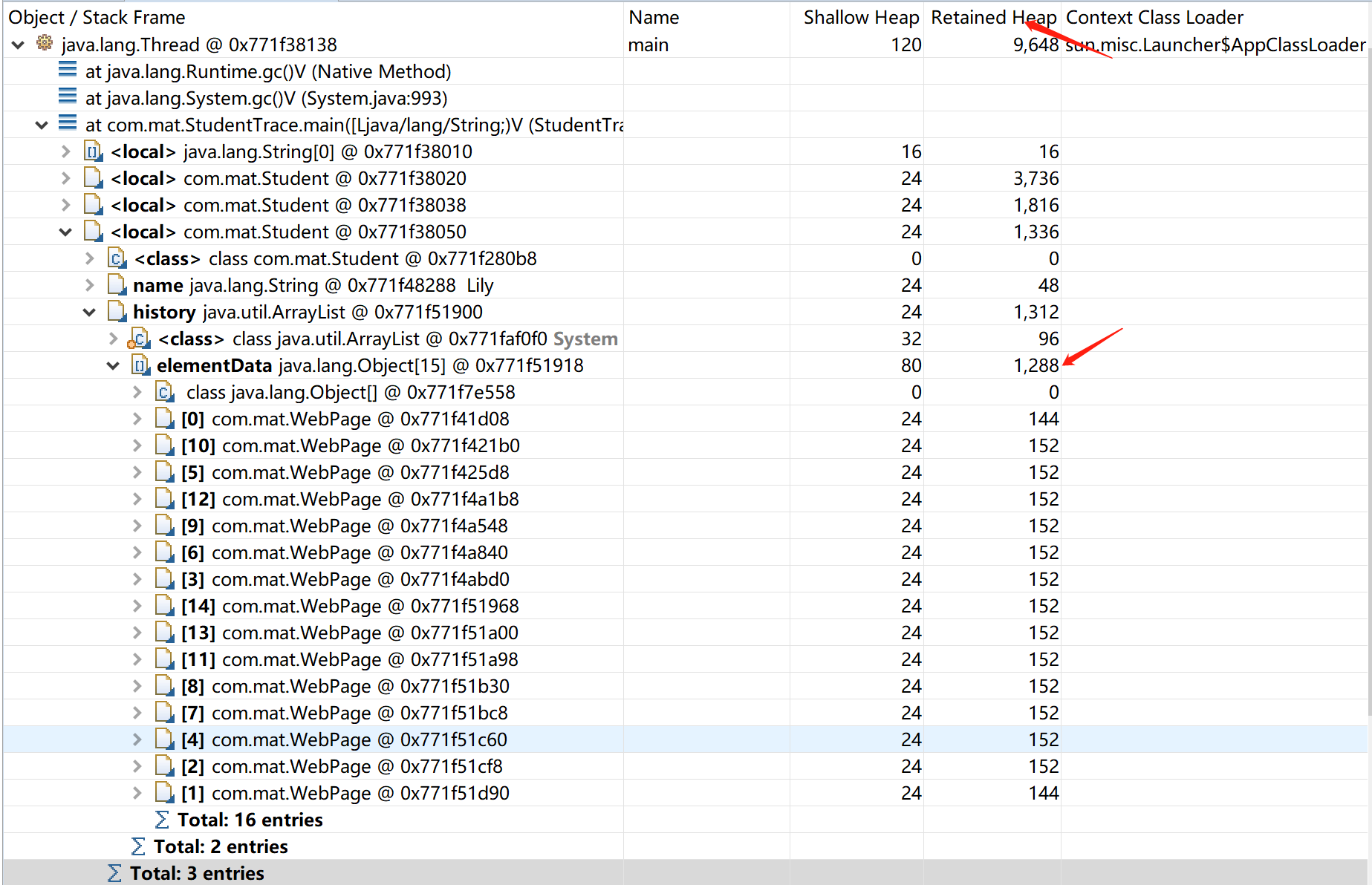Click the stack frame icon for Runtime.gc()

[x=68, y=71]
